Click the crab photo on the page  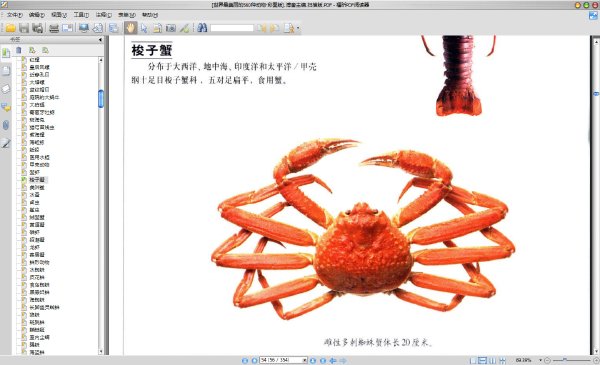coord(363,230)
